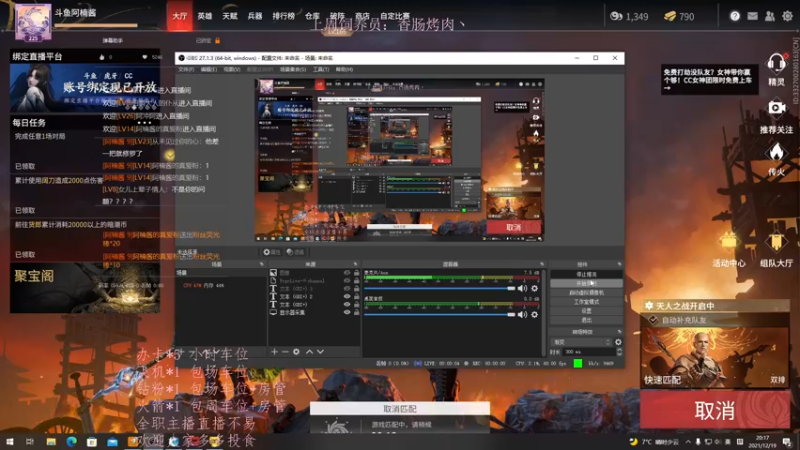
Task: Show hidden system tray icons chevron
Action: pos(688,442)
